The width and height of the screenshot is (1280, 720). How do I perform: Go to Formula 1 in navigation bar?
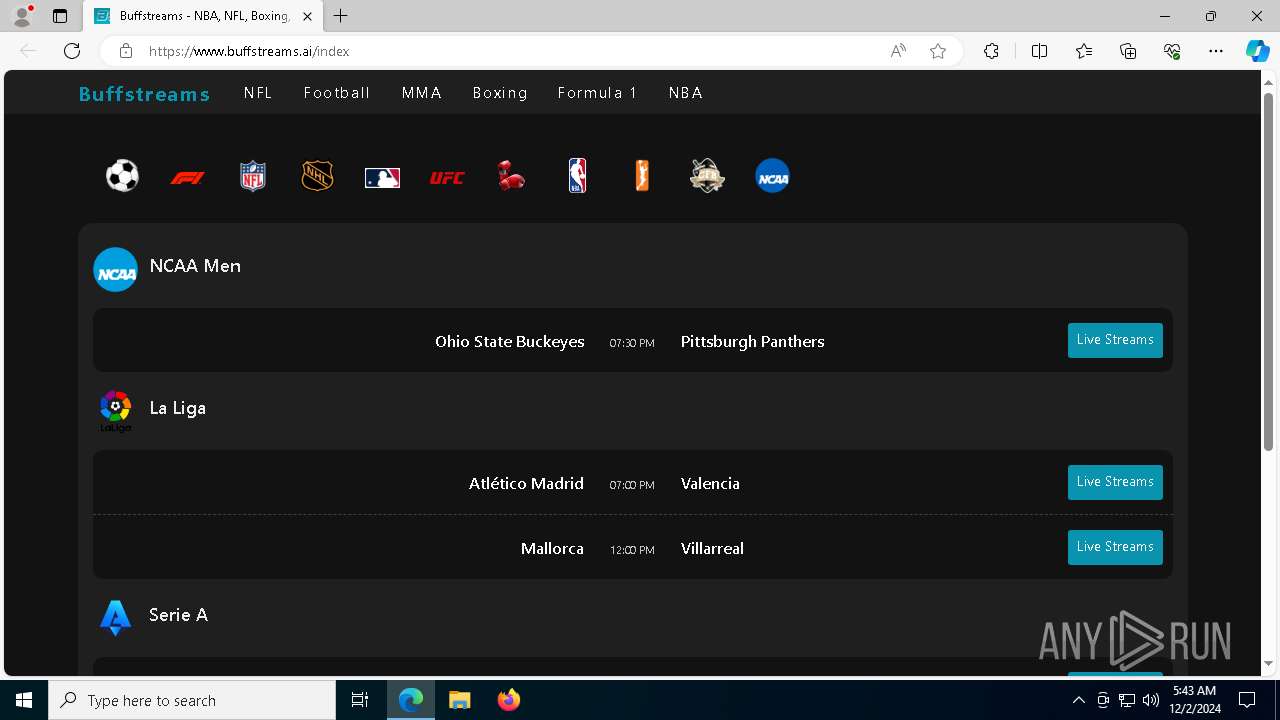(x=598, y=93)
